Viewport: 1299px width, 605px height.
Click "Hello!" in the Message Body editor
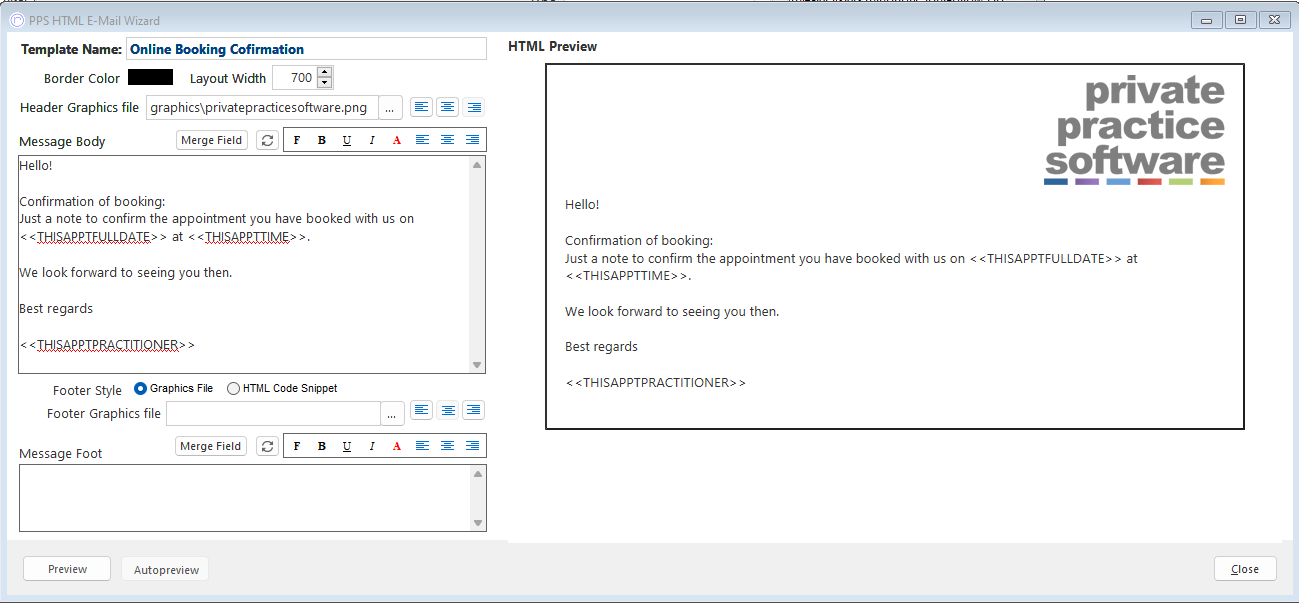point(36,166)
